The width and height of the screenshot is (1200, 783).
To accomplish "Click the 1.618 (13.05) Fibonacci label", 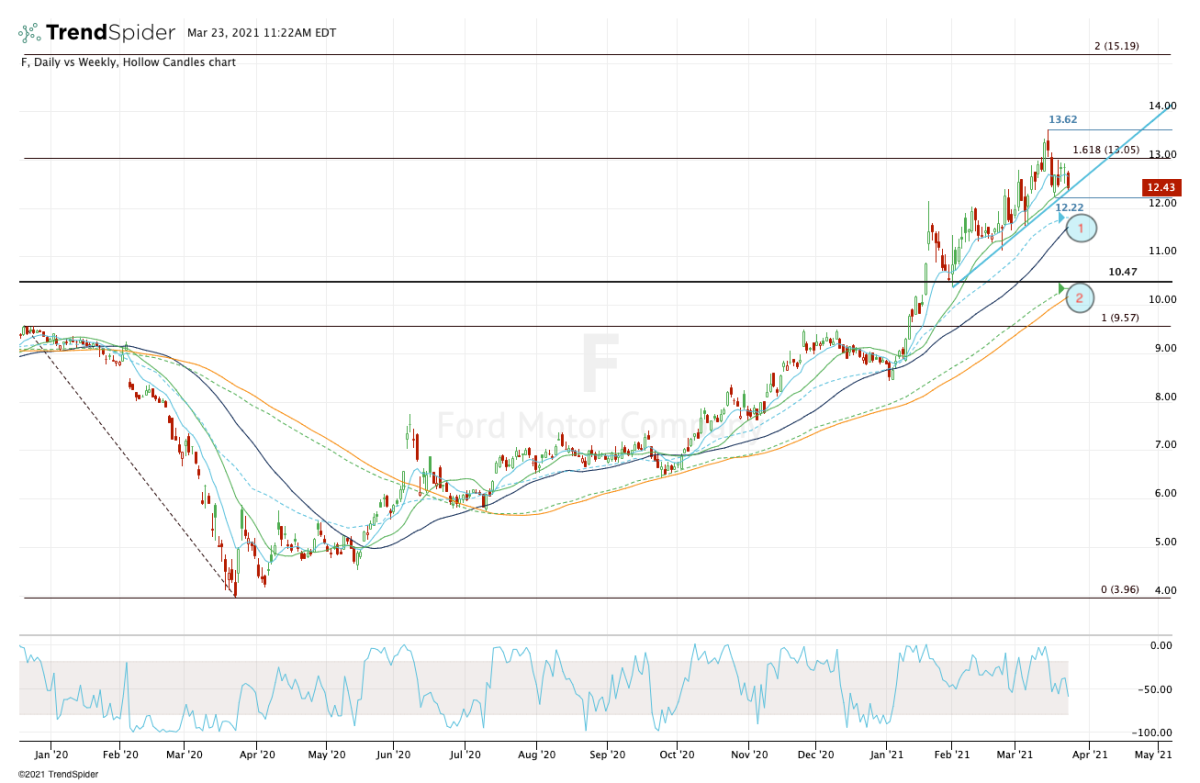I will point(1106,150).
